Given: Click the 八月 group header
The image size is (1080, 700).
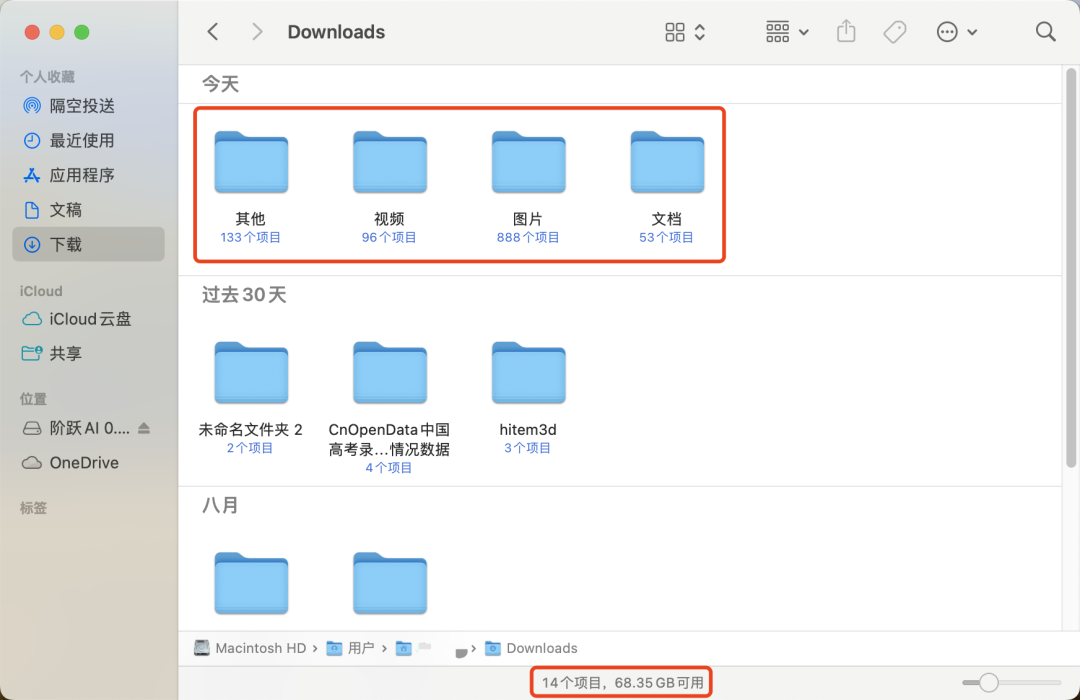Looking at the screenshot, I should [x=220, y=505].
